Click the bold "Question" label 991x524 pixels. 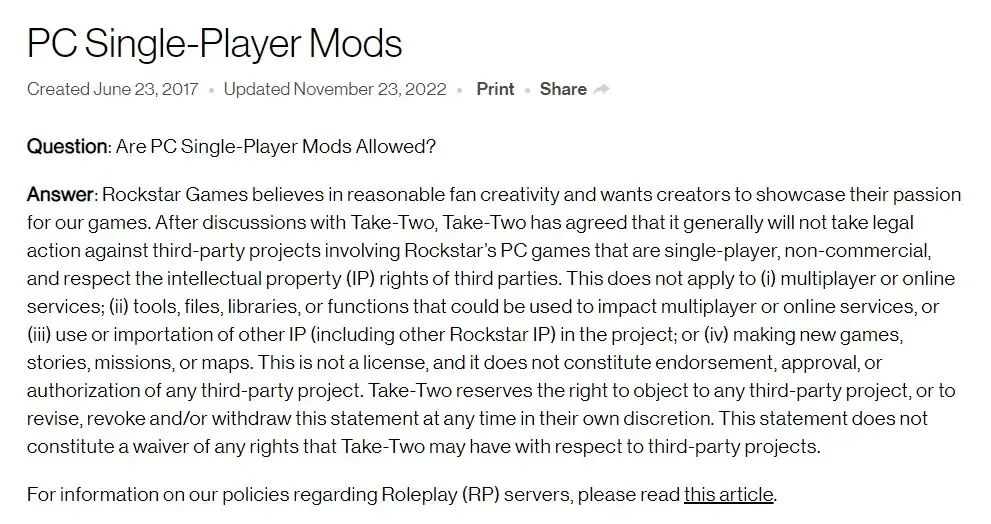(67, 146)
